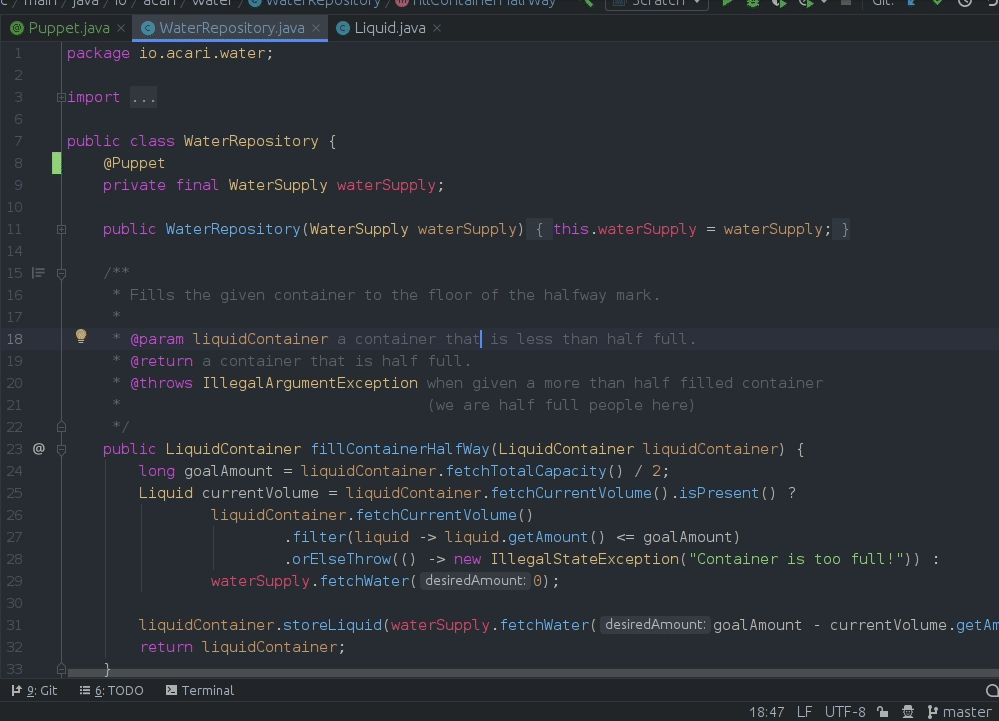Start the debugger using the bug icon
This screenshot has height=721, width=999.
[x=752, y=5]
